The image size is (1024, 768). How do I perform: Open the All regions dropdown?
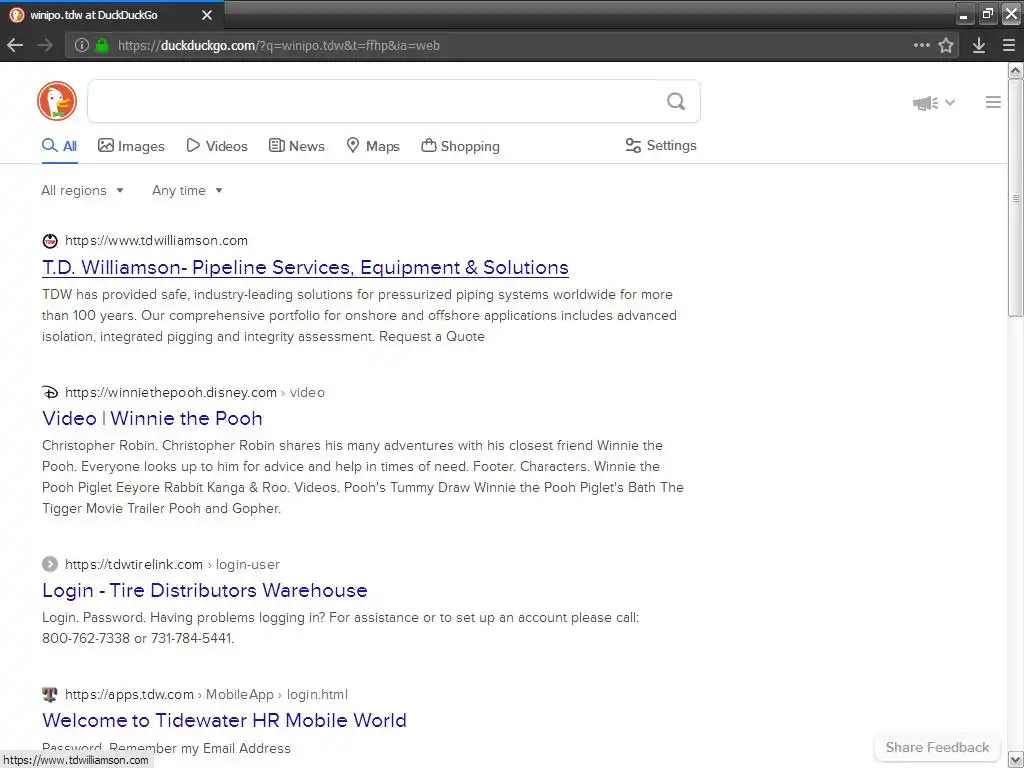(82, 191)
